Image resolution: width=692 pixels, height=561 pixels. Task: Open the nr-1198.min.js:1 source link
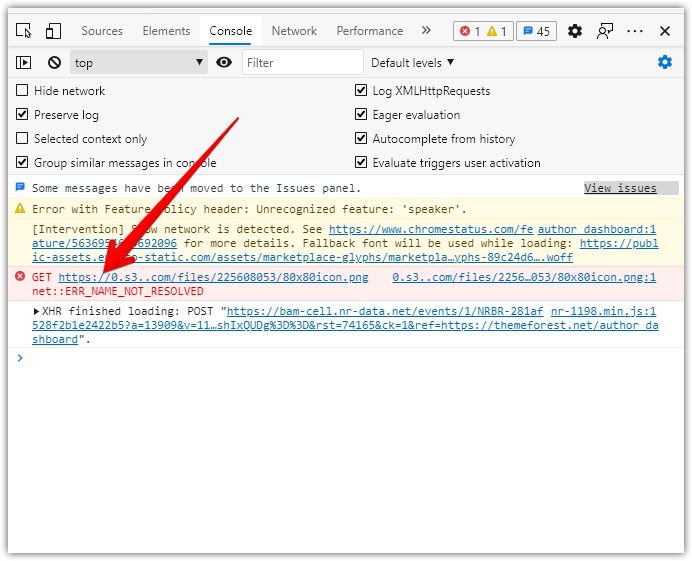(x=603, y=311)
